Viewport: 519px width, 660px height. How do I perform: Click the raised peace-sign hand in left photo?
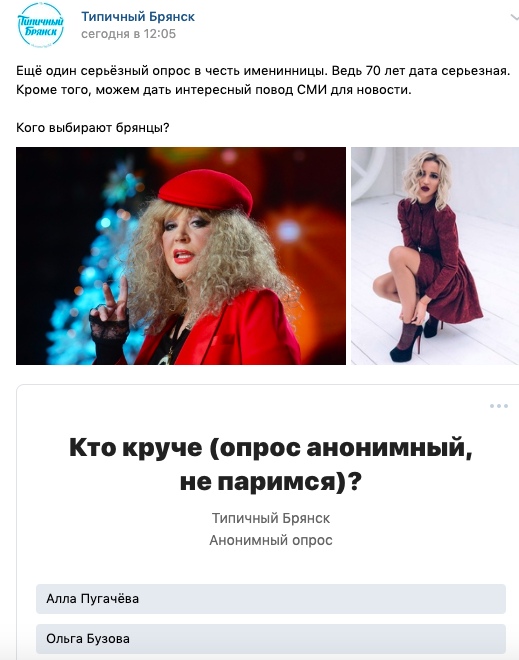click(112, 303)
